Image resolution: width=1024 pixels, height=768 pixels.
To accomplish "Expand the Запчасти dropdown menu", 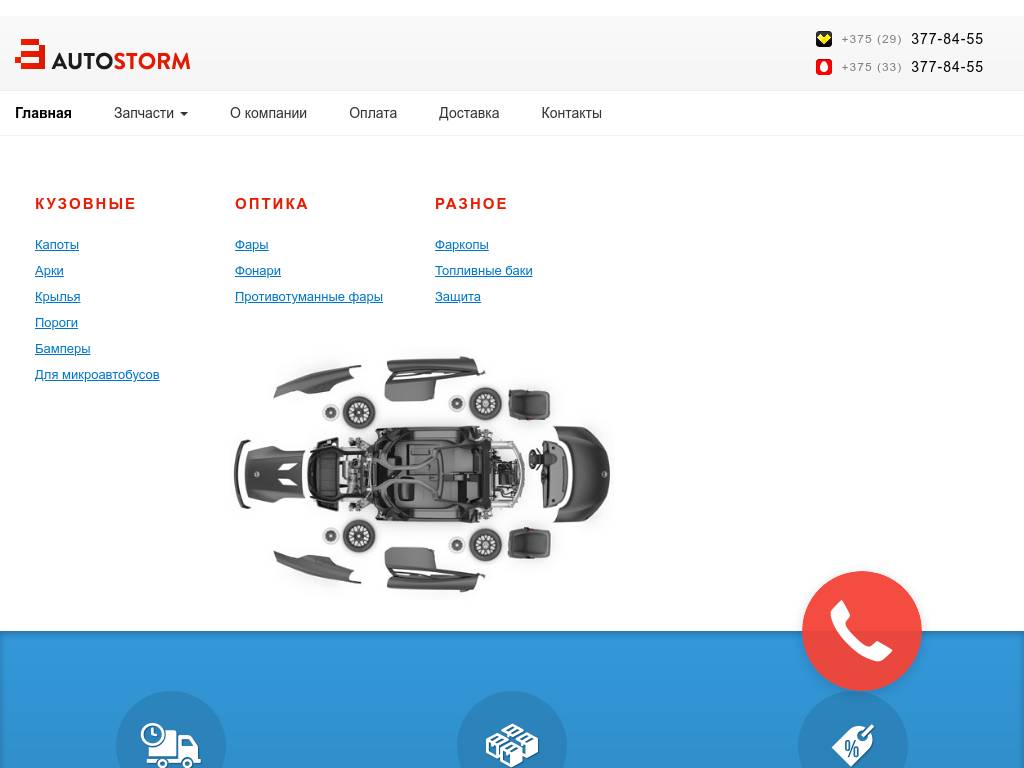I will tap(150, 113).
